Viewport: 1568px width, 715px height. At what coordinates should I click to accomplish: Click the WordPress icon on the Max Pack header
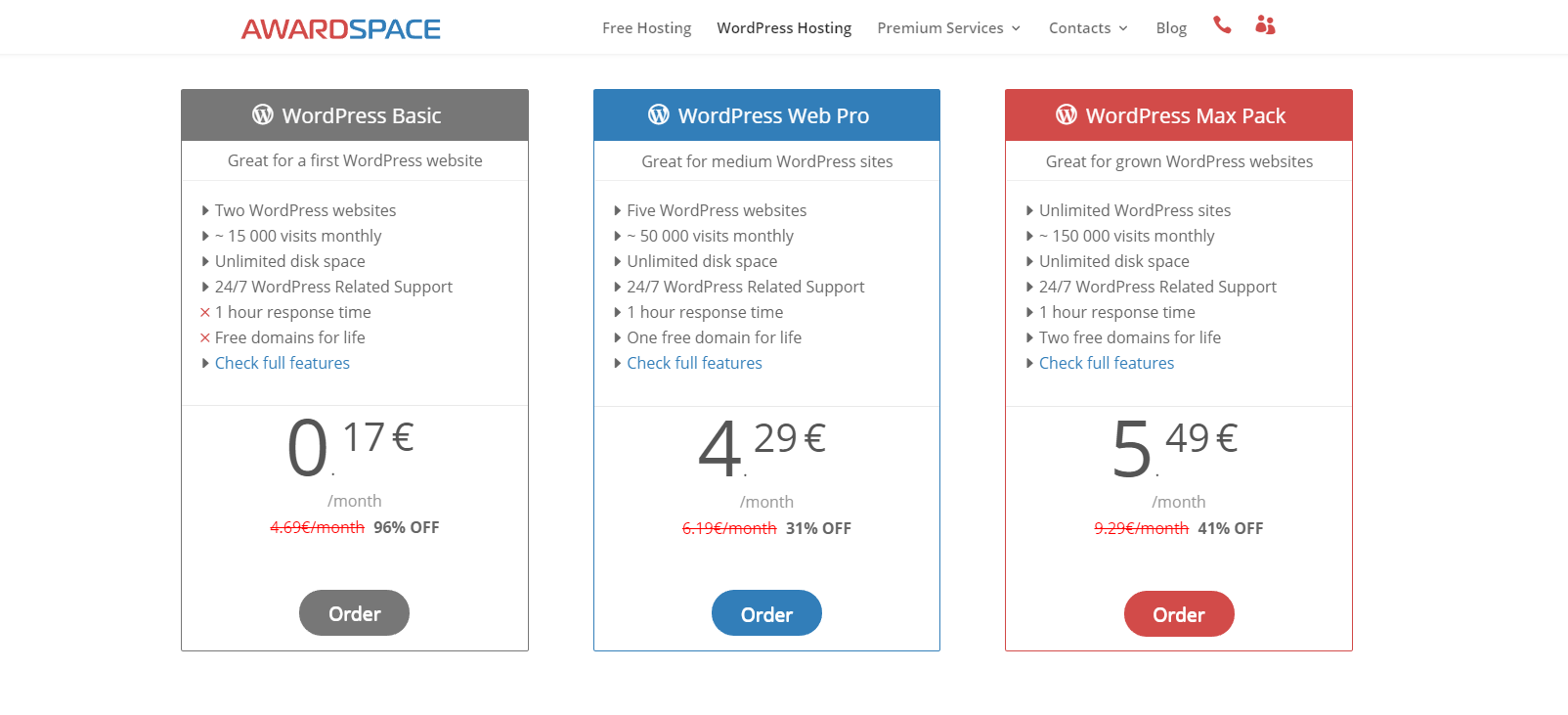coord(1066,114)
